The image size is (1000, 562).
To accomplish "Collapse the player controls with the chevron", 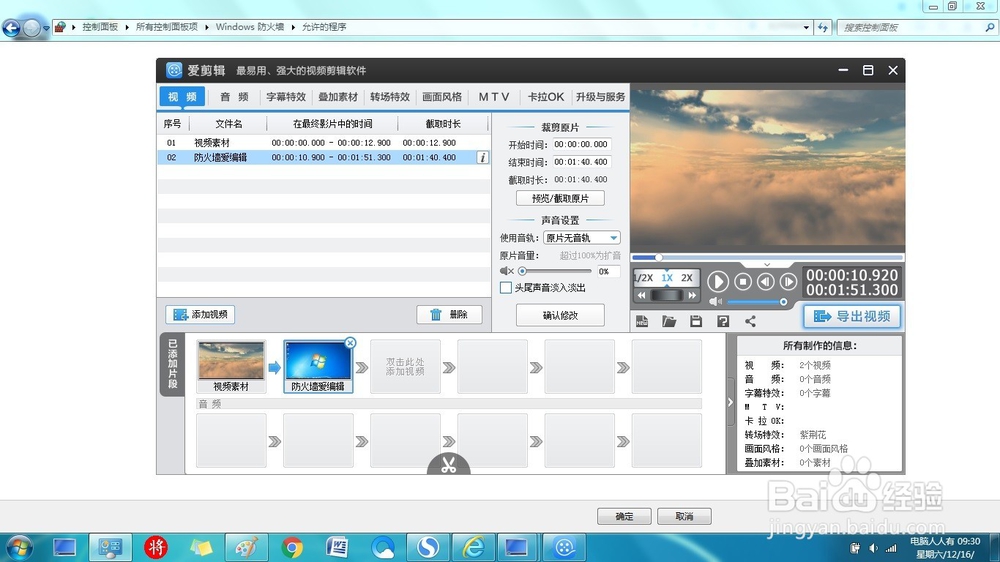I will [x=767, y=264].
